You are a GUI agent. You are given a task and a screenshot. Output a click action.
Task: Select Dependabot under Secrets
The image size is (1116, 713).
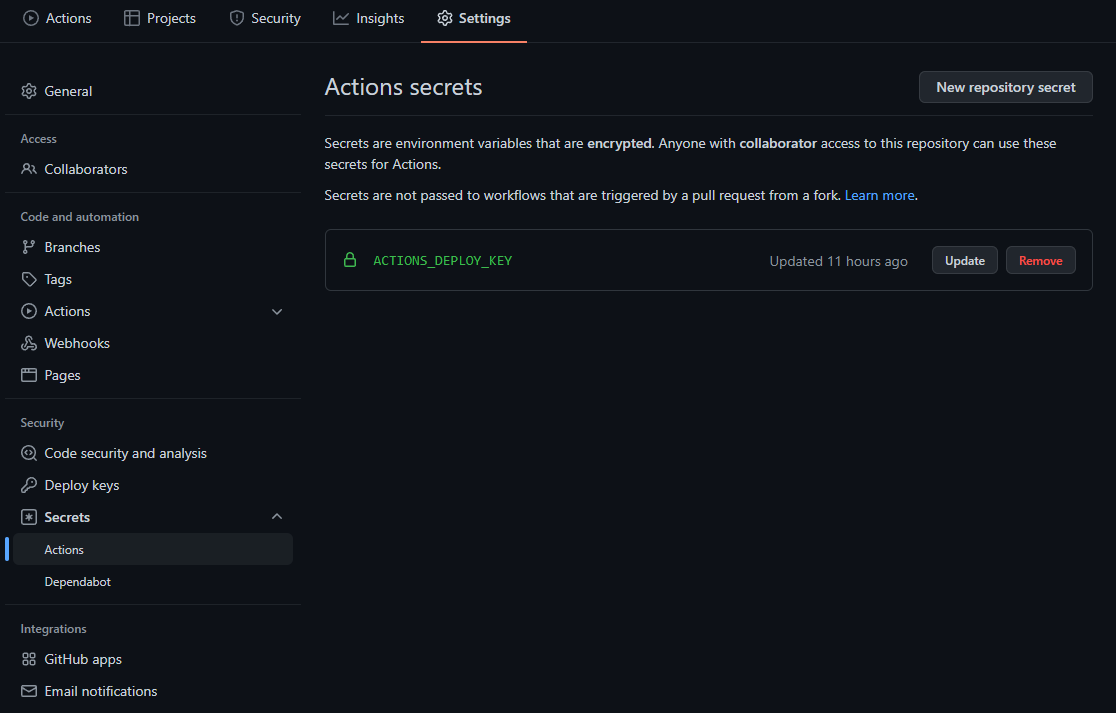tap(78, 581)
